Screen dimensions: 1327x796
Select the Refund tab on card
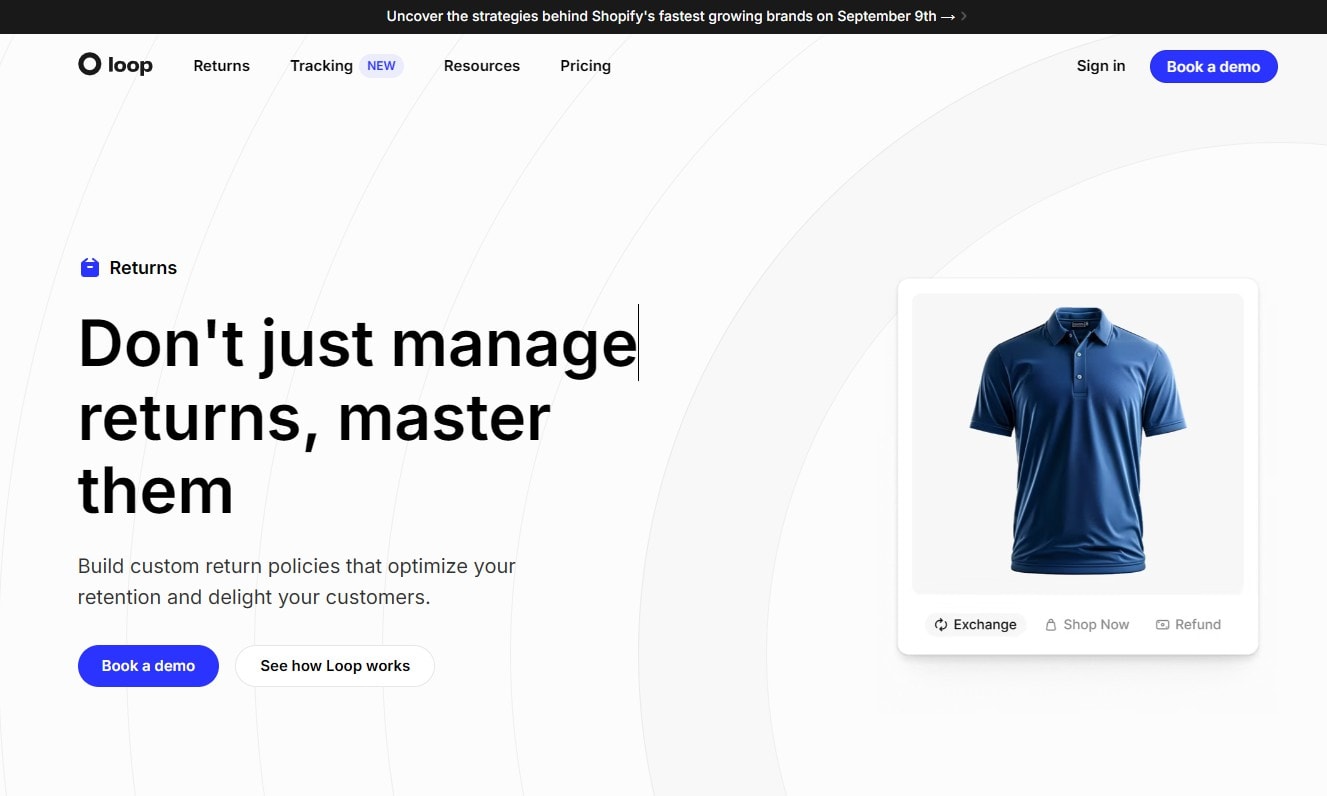pyautogui.click(x=1188, y=625)
